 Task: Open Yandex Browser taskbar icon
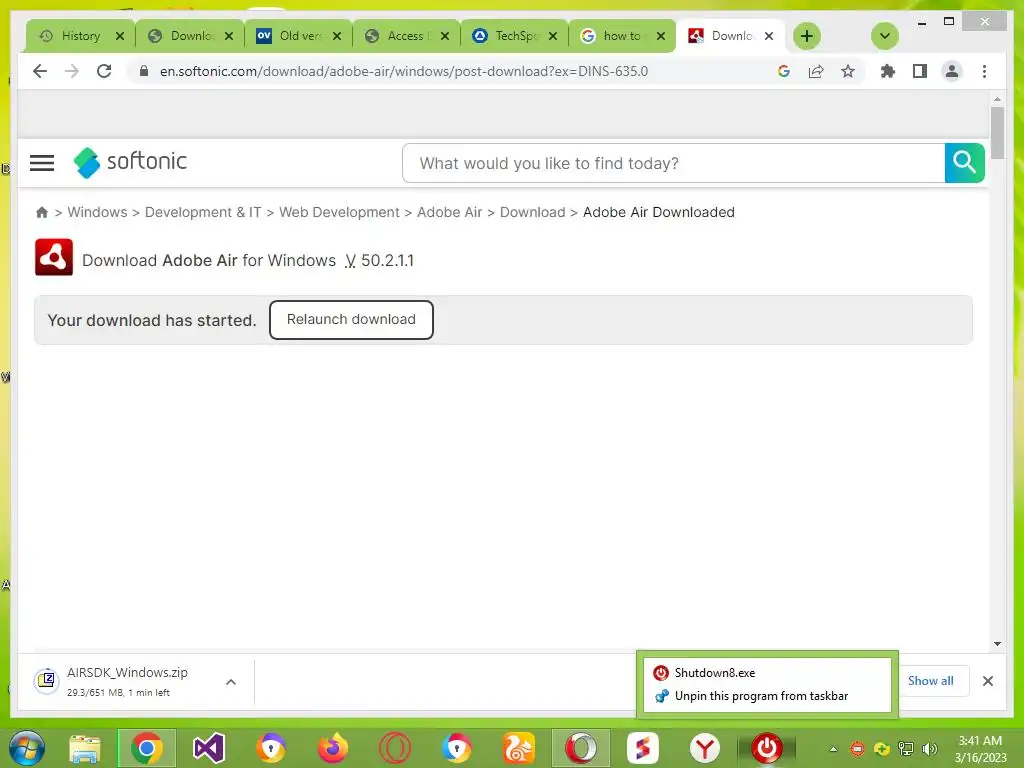(x=704, y=748)
